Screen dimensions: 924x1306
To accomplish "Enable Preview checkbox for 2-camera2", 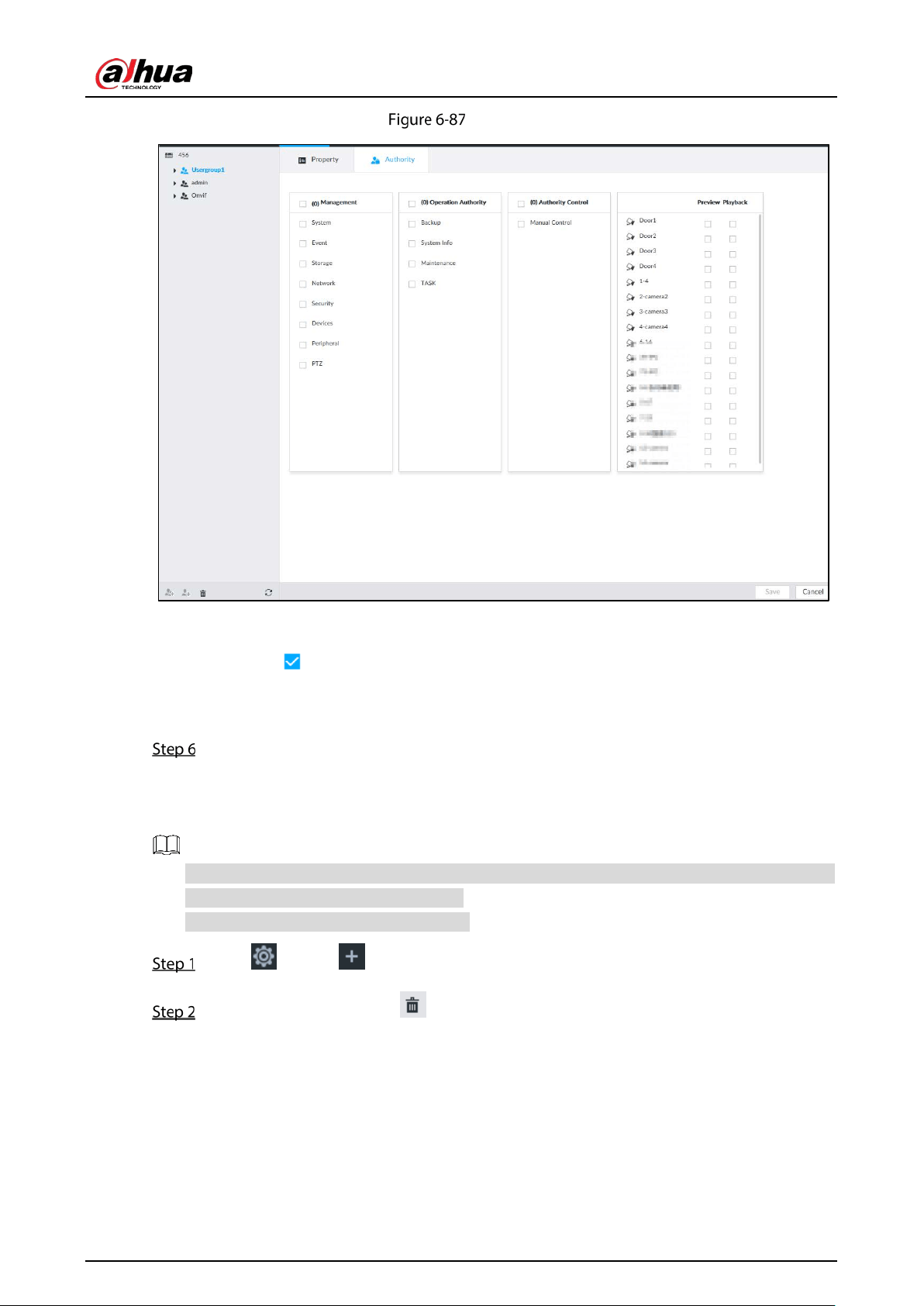I will tap(708, 300).
